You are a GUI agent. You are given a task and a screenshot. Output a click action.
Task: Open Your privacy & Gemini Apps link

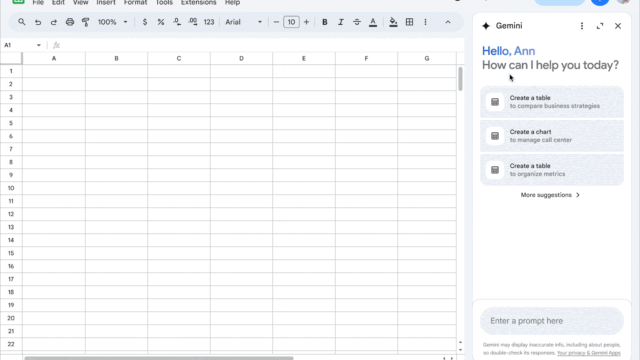pyautogui.click(x=588, y=353)
